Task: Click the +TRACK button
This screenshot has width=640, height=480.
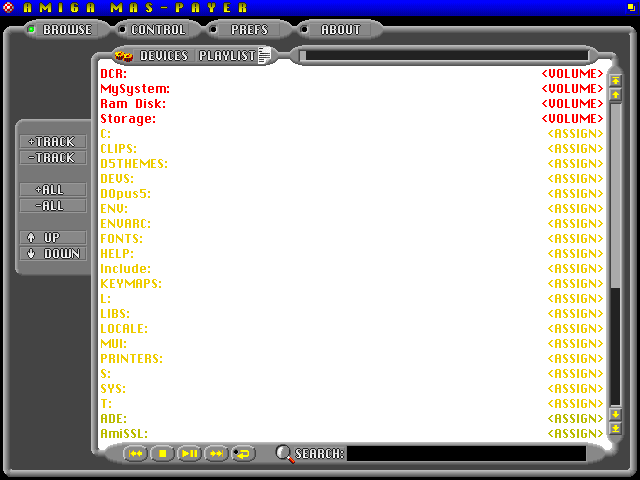Action: [52, 142]
